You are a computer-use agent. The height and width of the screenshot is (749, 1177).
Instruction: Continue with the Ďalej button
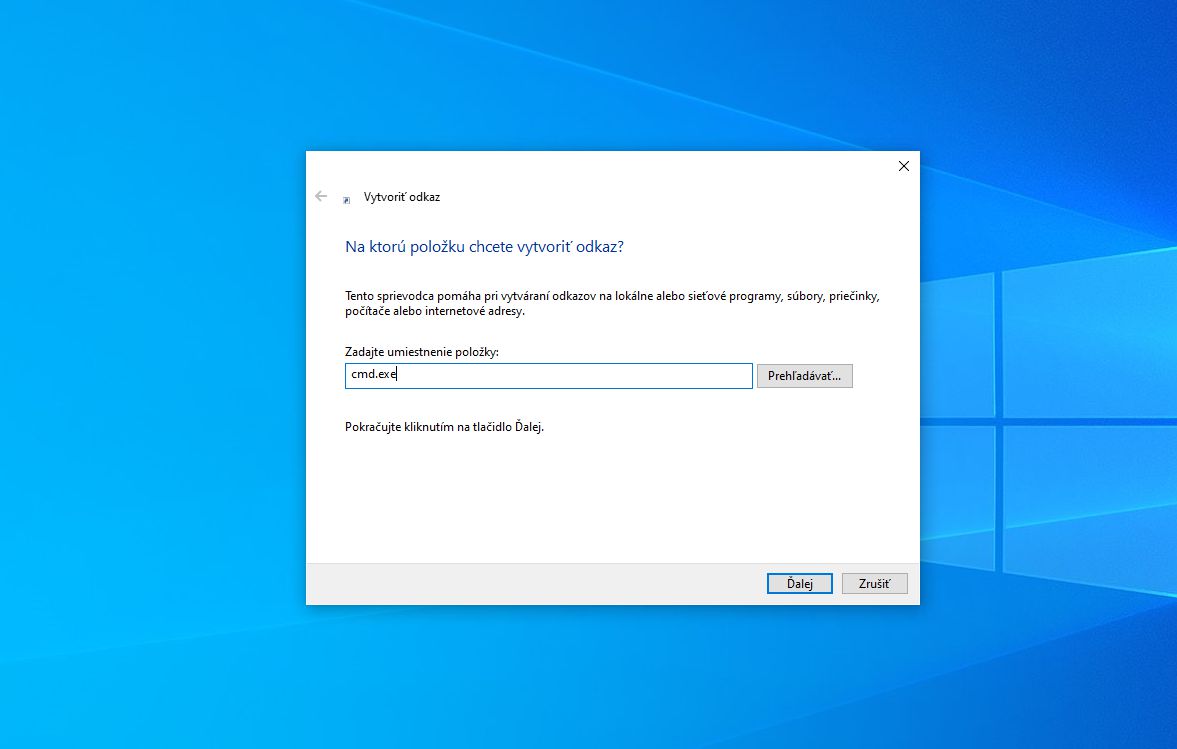[x=799, y=584]
